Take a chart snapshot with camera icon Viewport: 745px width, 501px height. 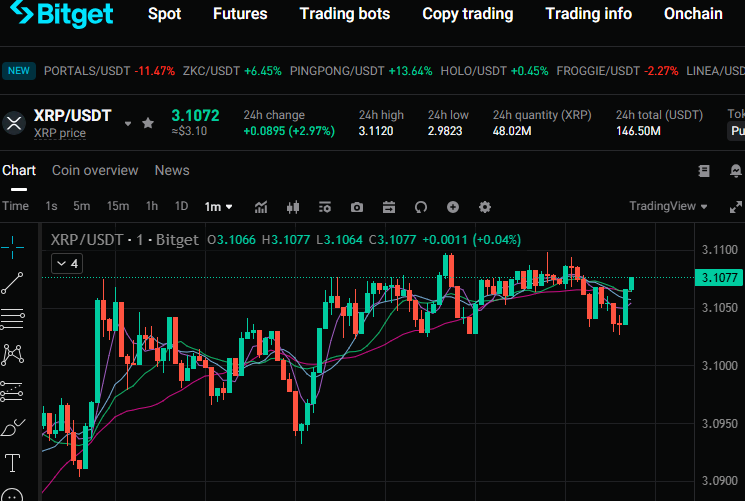[x=357, y=207]
